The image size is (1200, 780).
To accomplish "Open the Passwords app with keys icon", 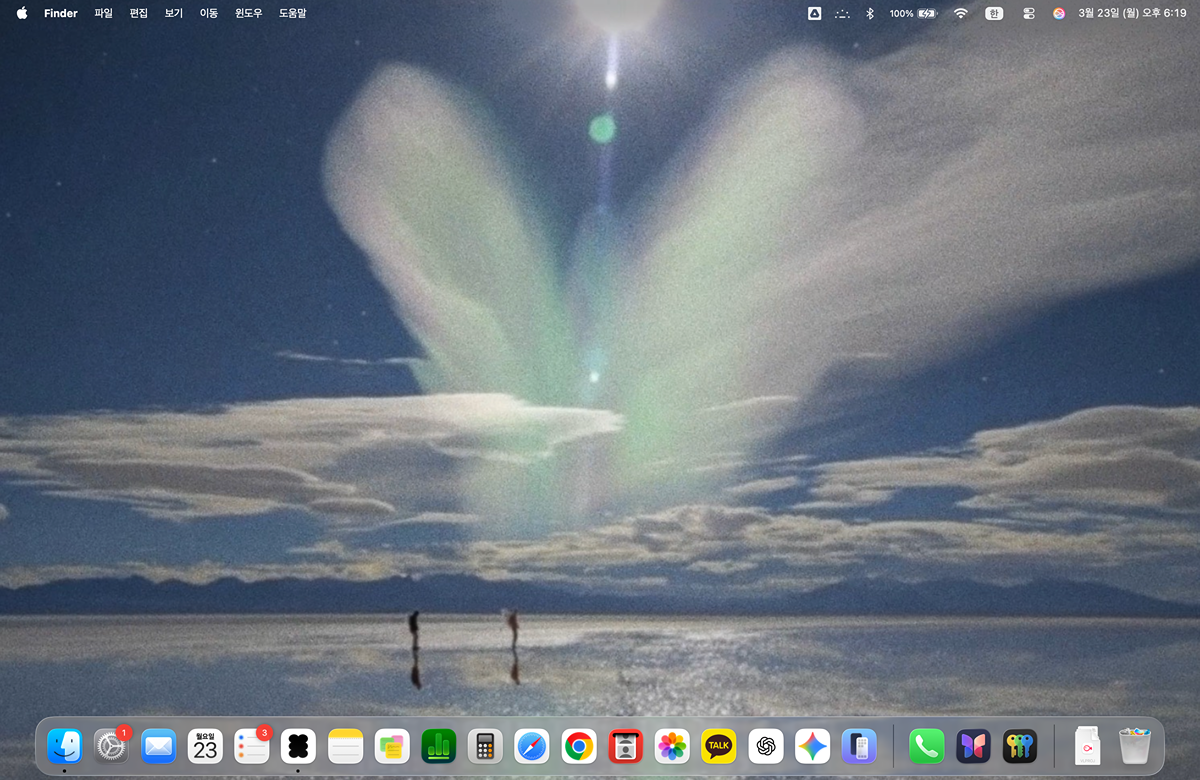I will (1020, 746).
